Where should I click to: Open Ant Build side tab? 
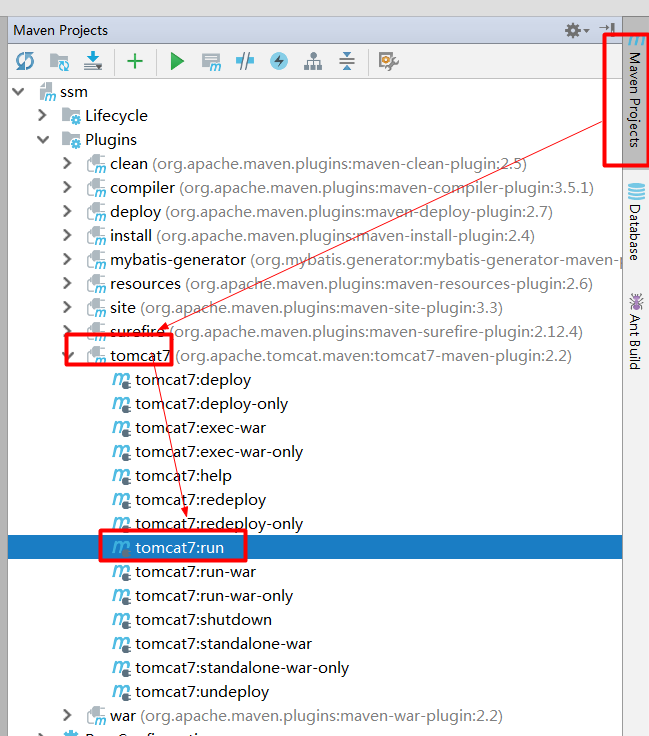(635, 331)
